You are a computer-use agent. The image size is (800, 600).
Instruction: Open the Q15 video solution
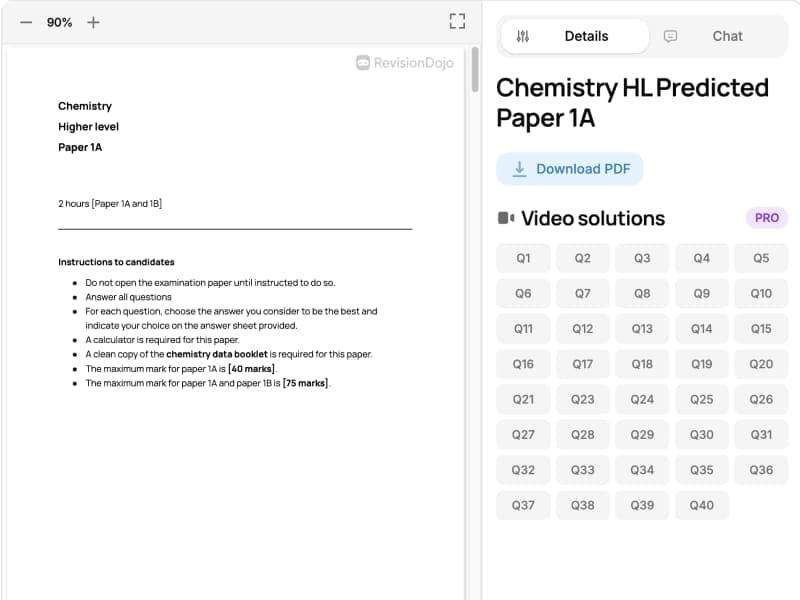762,328
